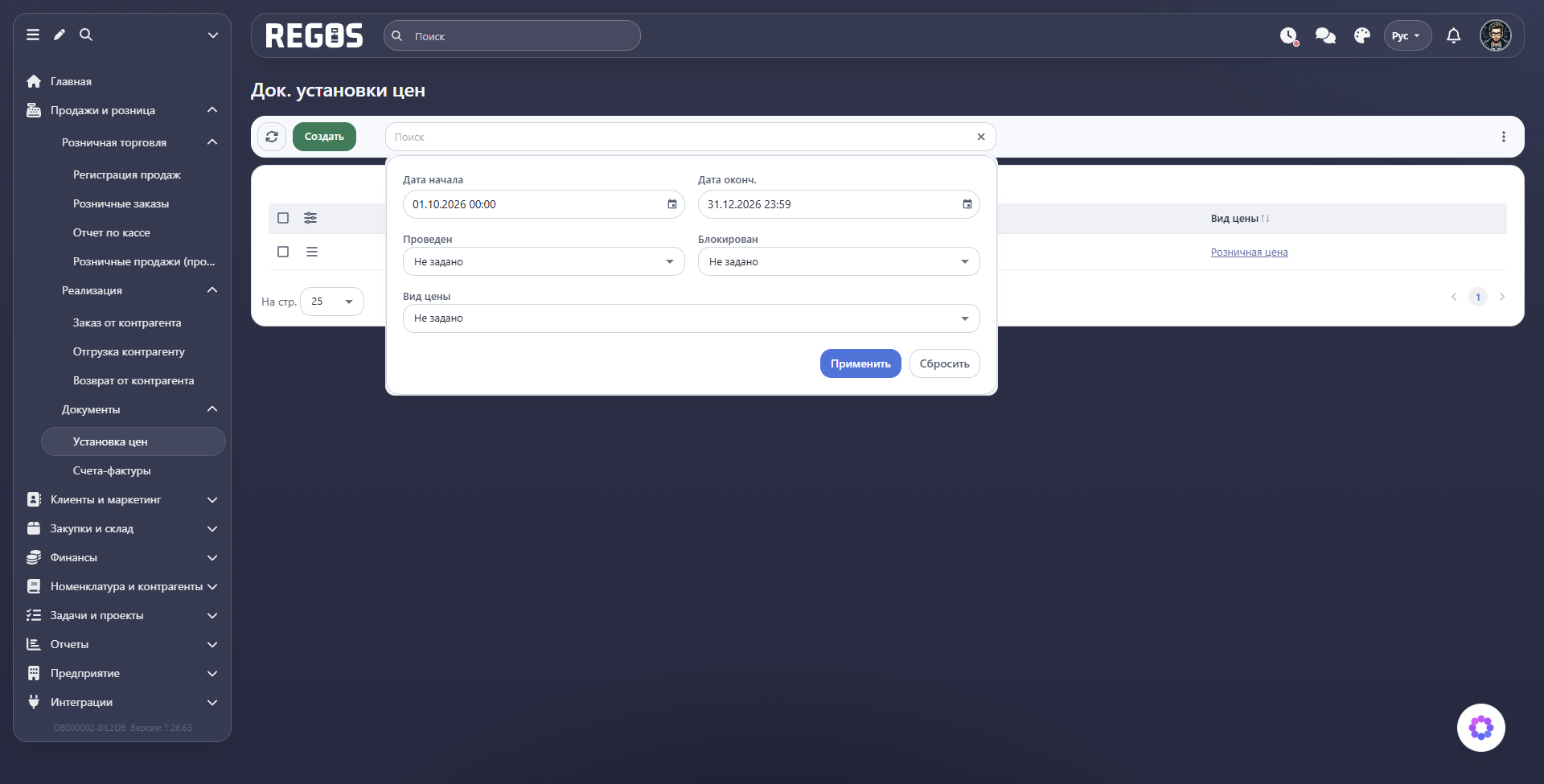This screenshot has height=784, width=1544.
Task: Go to previous page arrow
Action: click(x=1454, y=297)
